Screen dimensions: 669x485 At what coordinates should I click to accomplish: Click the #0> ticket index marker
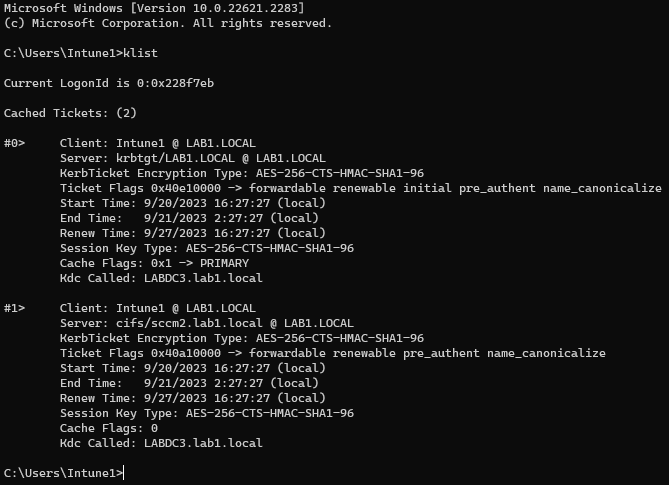pos(15,143)
